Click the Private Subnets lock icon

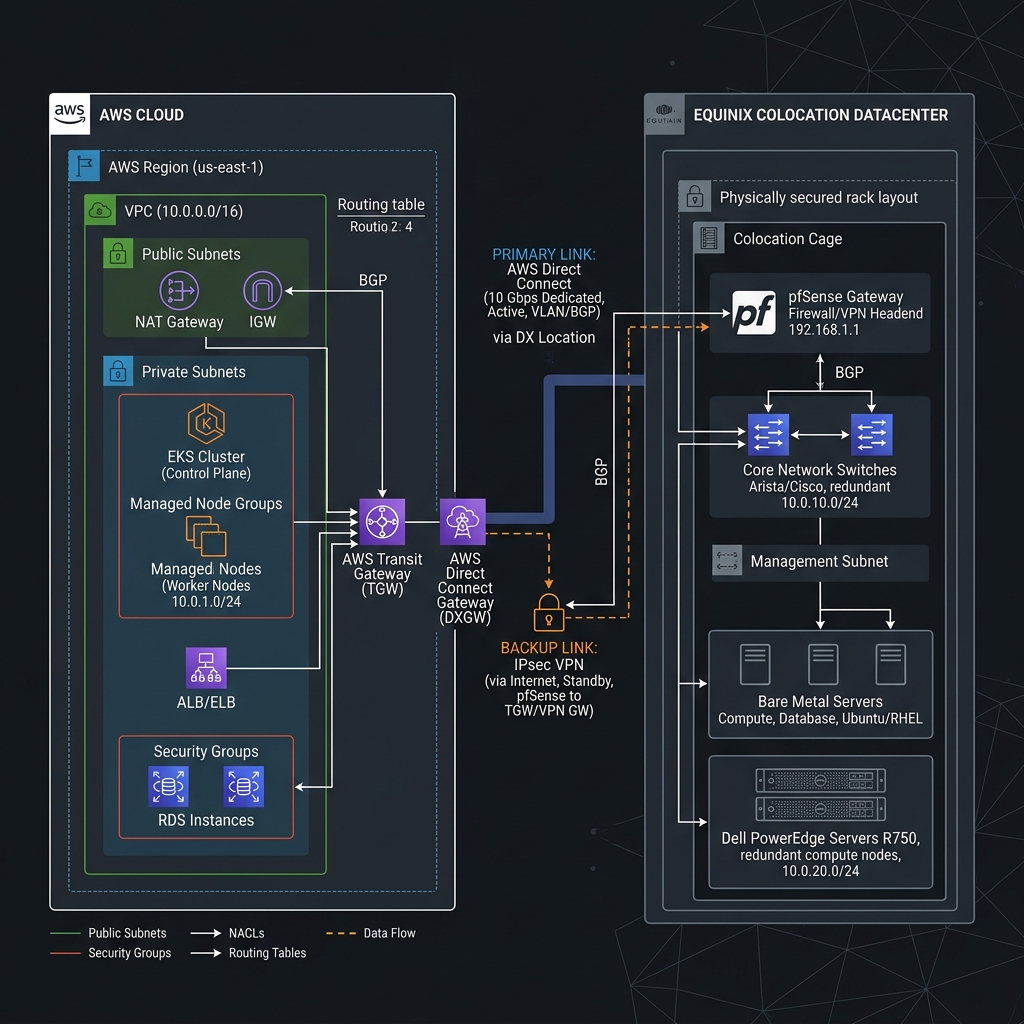pyautogui.click(x=118, y=371)
